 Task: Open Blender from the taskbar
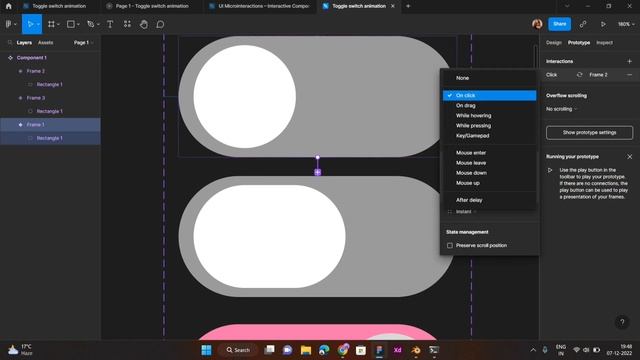pos(416,350)
